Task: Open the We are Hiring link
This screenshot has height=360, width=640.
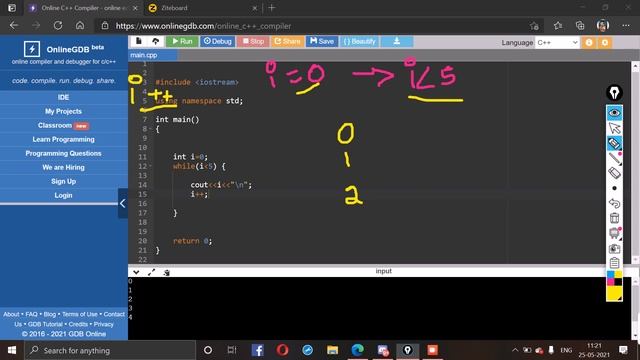Action: coord(63,167)
